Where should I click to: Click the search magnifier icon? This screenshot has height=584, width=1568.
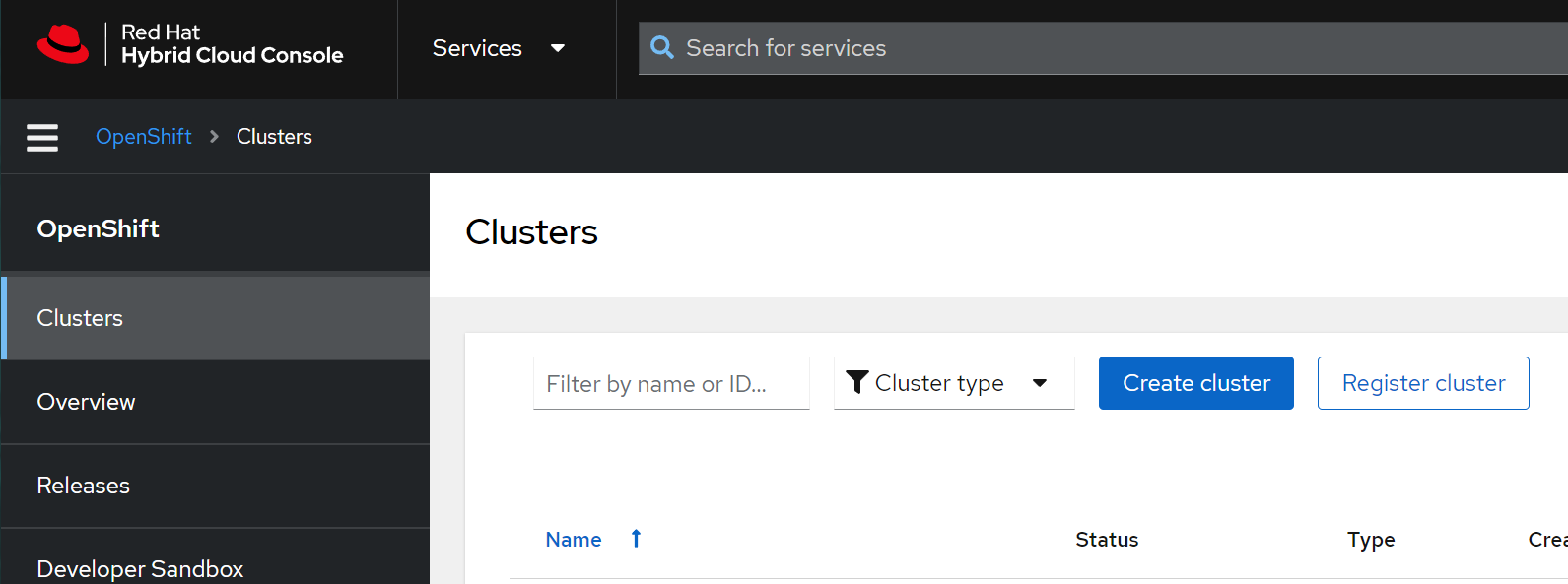[x=662, y=47]
